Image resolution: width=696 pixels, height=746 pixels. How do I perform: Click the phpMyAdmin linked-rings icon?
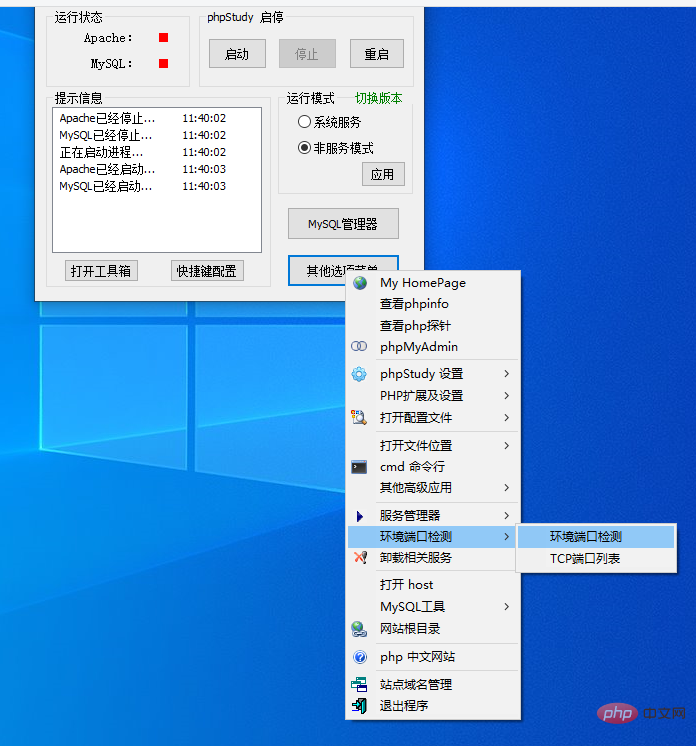[359, 346]
